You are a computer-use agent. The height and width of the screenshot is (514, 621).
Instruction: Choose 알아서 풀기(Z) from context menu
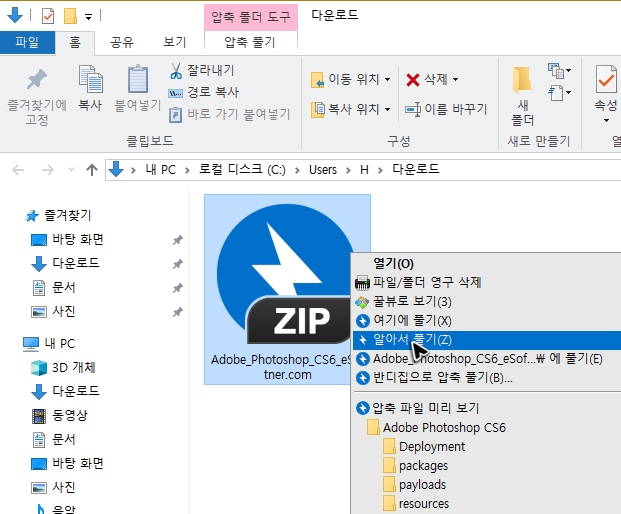pyautogui.click(x=486, y=340)
